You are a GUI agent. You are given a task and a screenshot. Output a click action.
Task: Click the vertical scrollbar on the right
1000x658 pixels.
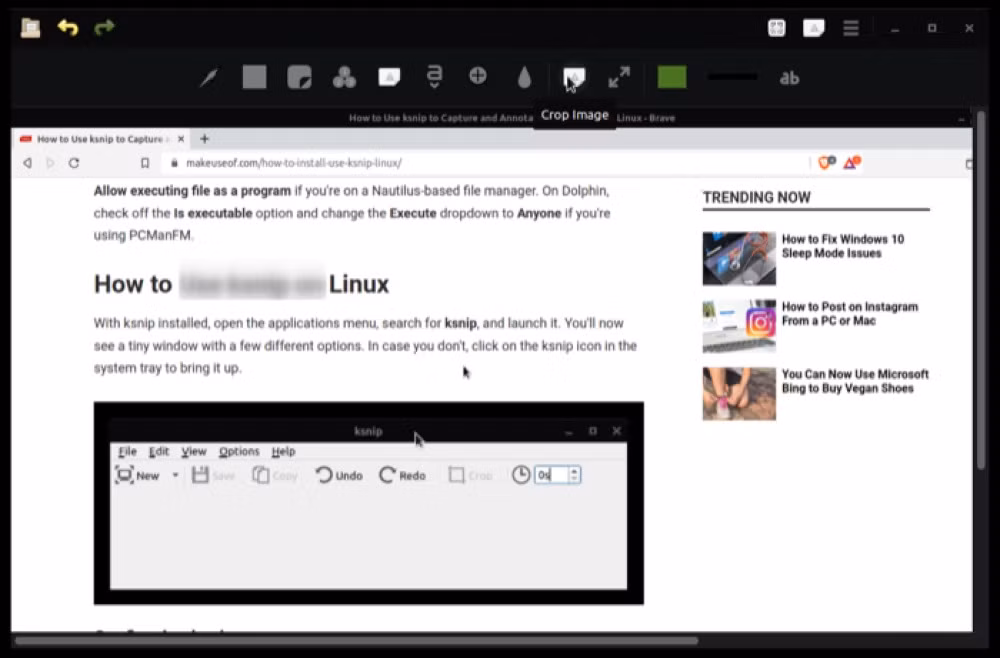(981, 290)
